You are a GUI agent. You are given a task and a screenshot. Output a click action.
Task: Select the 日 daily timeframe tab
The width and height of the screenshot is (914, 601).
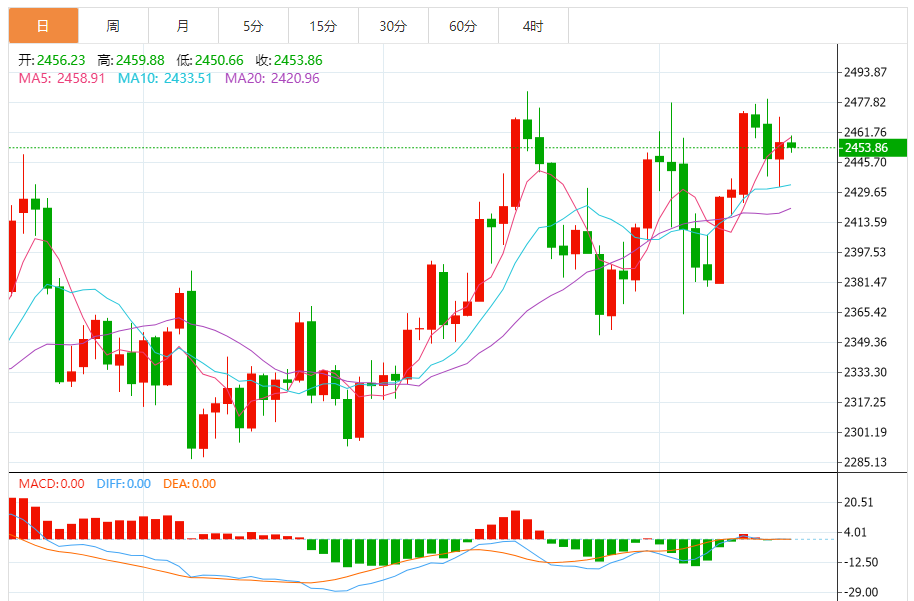[x=43, y=26]
